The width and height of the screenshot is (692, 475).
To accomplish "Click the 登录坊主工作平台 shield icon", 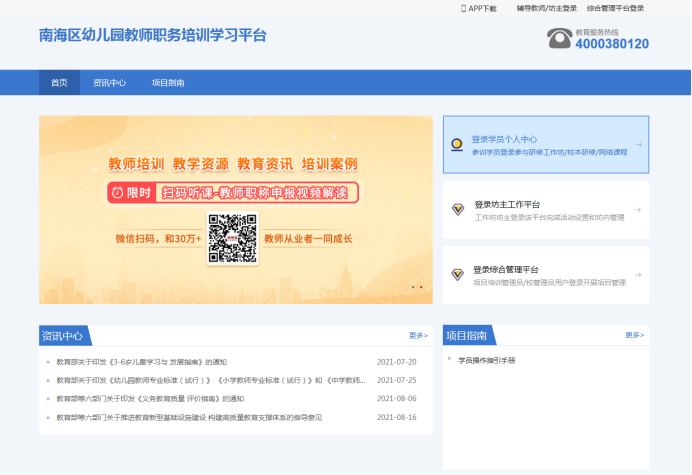I will pos(458,209).
